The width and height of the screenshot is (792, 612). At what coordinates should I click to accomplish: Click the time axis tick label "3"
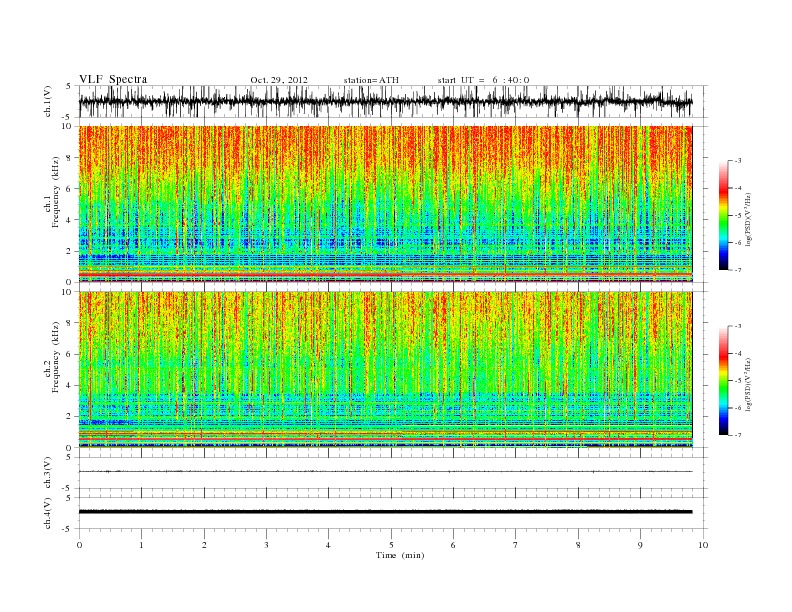pos(266,545)
